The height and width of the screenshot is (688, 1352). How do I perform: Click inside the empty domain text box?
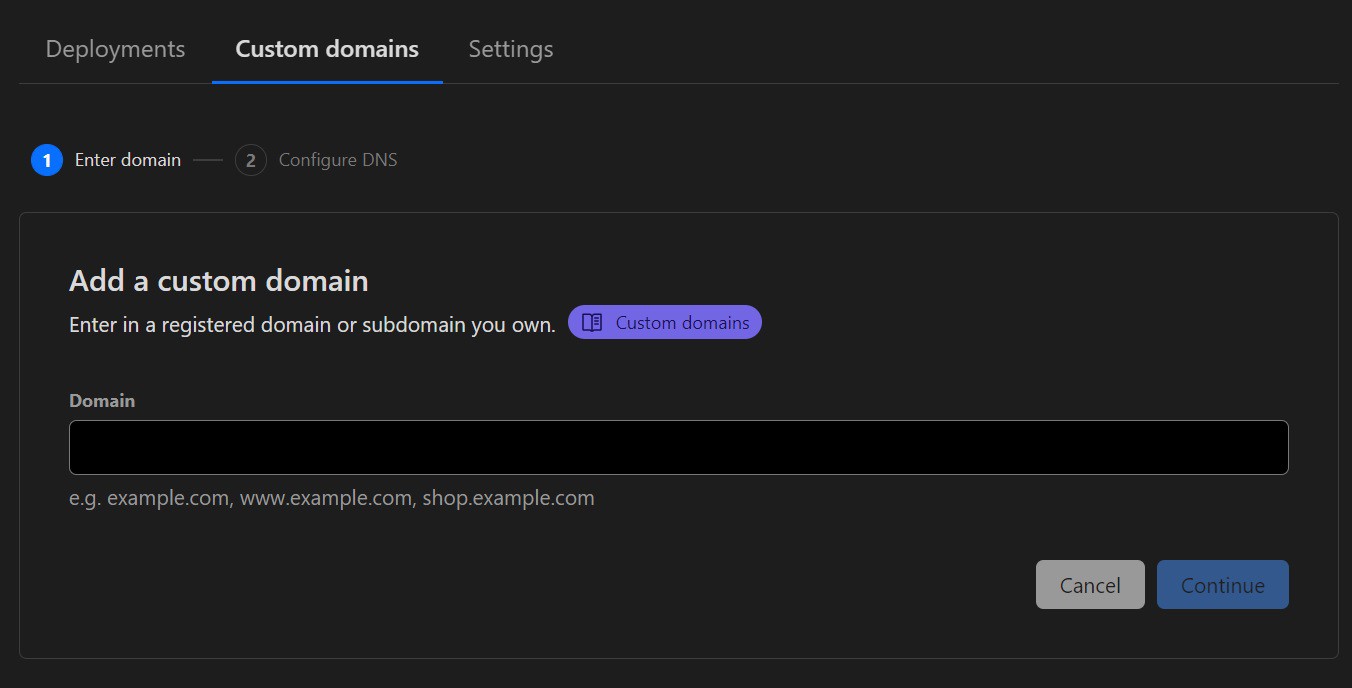click(678, 447)
